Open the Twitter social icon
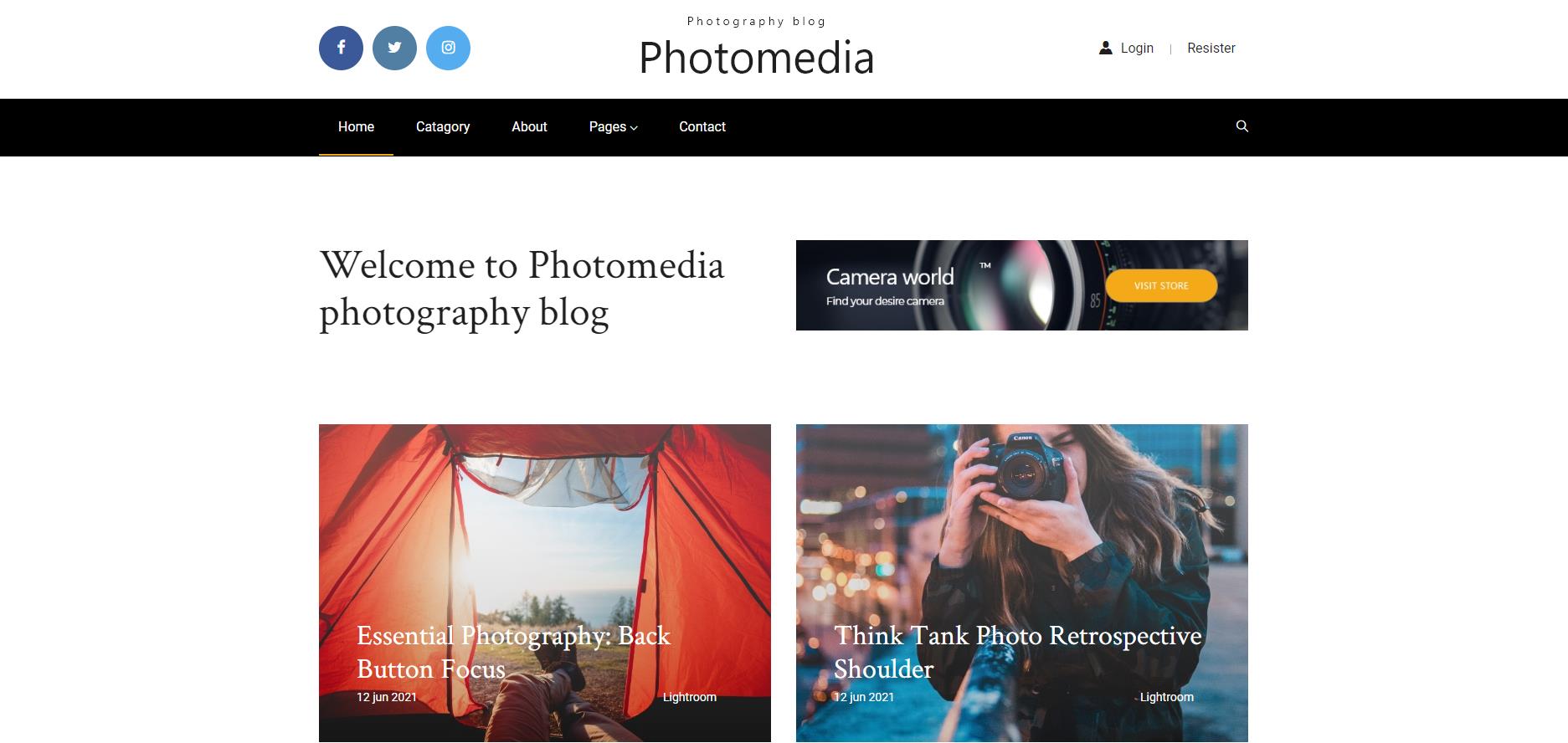 coord(394,48)
